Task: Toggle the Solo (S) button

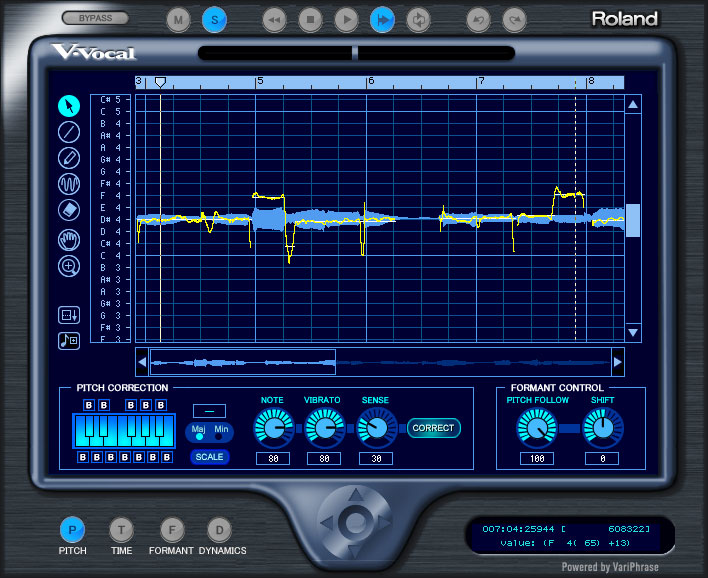Action: tap(214, 20)
